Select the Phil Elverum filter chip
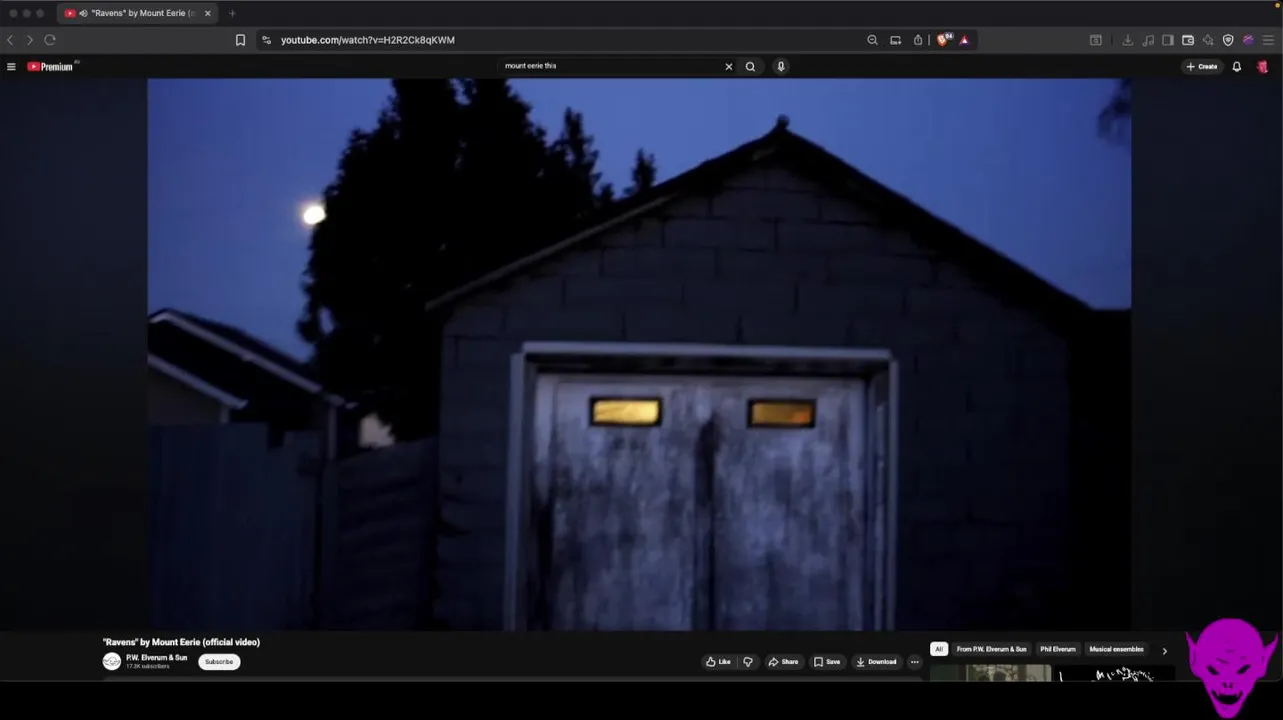Viewport: 1283px width, 720px height. coord(1058,649)
